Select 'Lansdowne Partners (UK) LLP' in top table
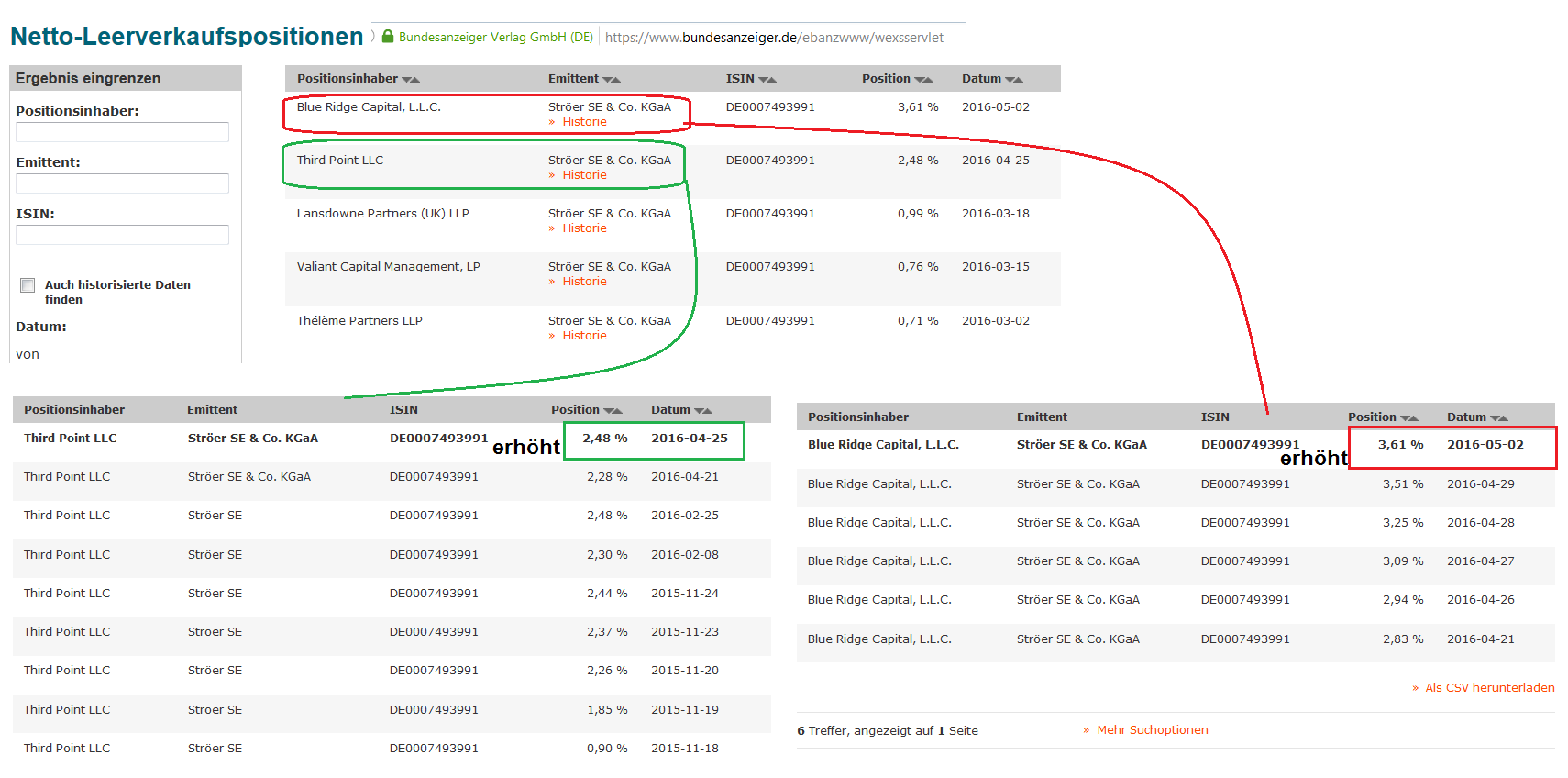1568x778 pixels. click(382, 214)
